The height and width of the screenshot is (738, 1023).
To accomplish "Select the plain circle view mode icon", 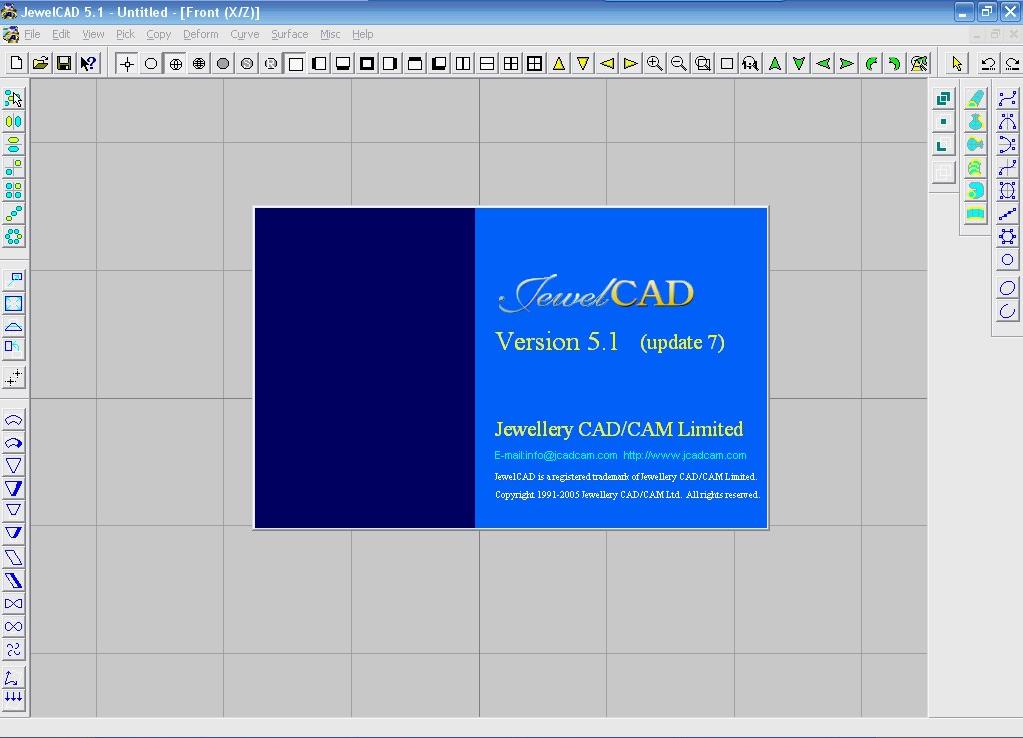I will (x=151, y=63).
